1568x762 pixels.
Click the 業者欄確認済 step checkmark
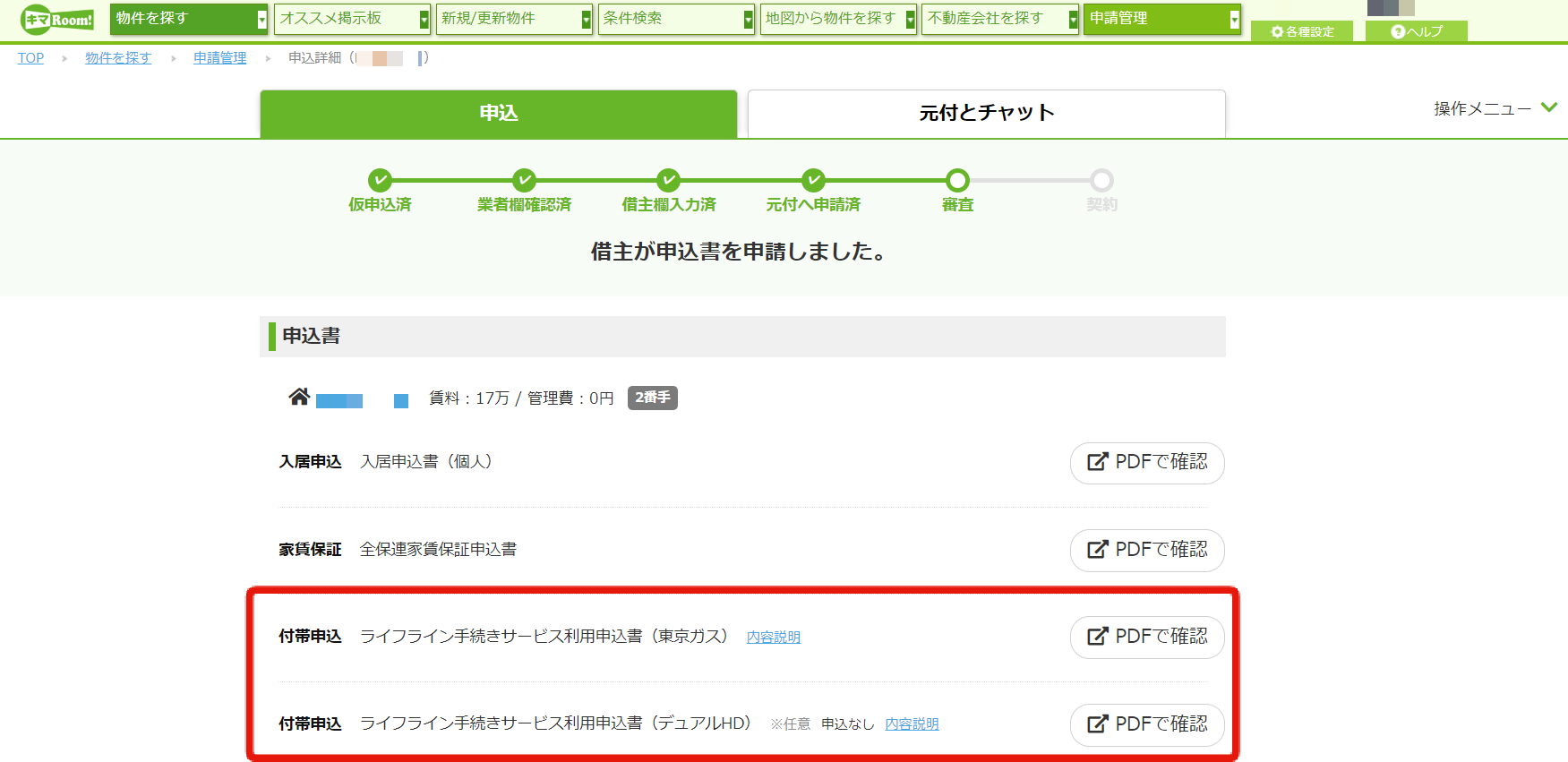[524, 180]
